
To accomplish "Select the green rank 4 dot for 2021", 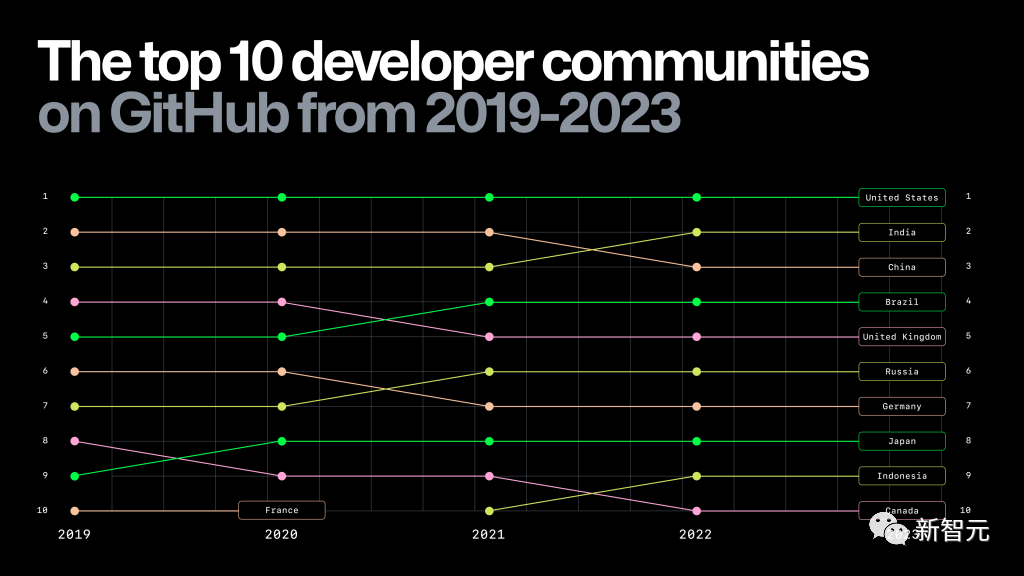I will point(489,302).
